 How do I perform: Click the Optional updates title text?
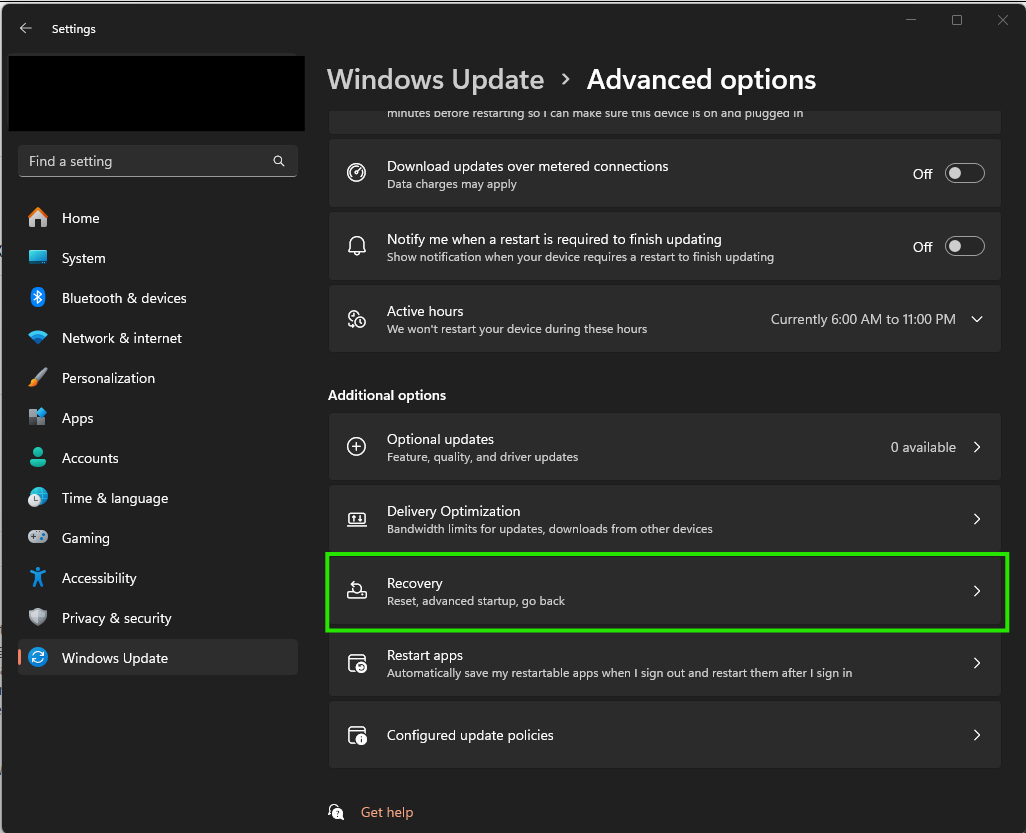[440, 439]
